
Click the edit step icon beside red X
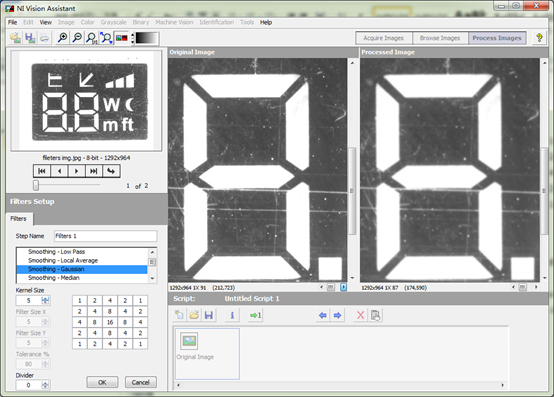pyautogui.click(x=376, y=315)
